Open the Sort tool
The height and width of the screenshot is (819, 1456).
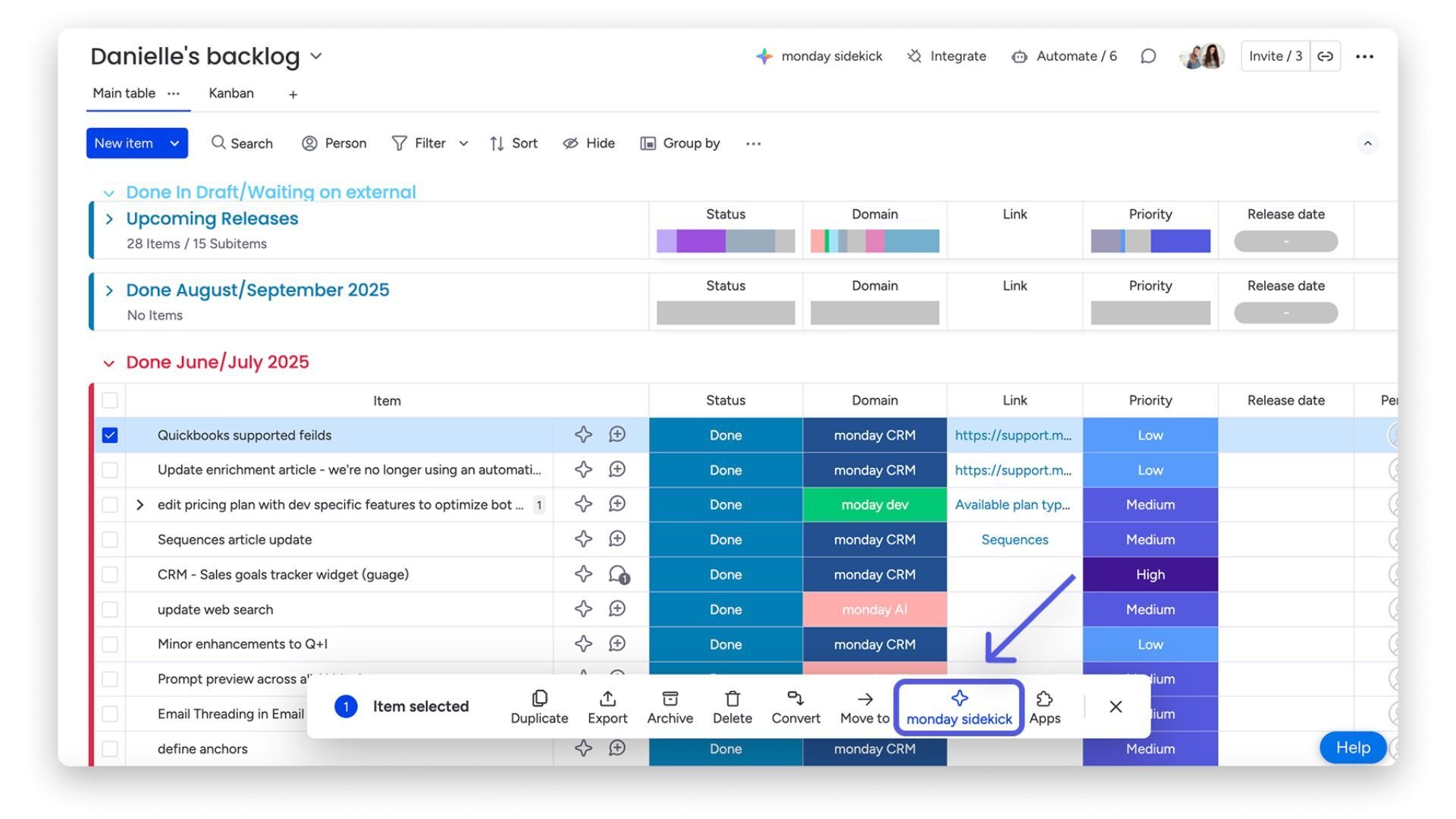coord(513,143)
